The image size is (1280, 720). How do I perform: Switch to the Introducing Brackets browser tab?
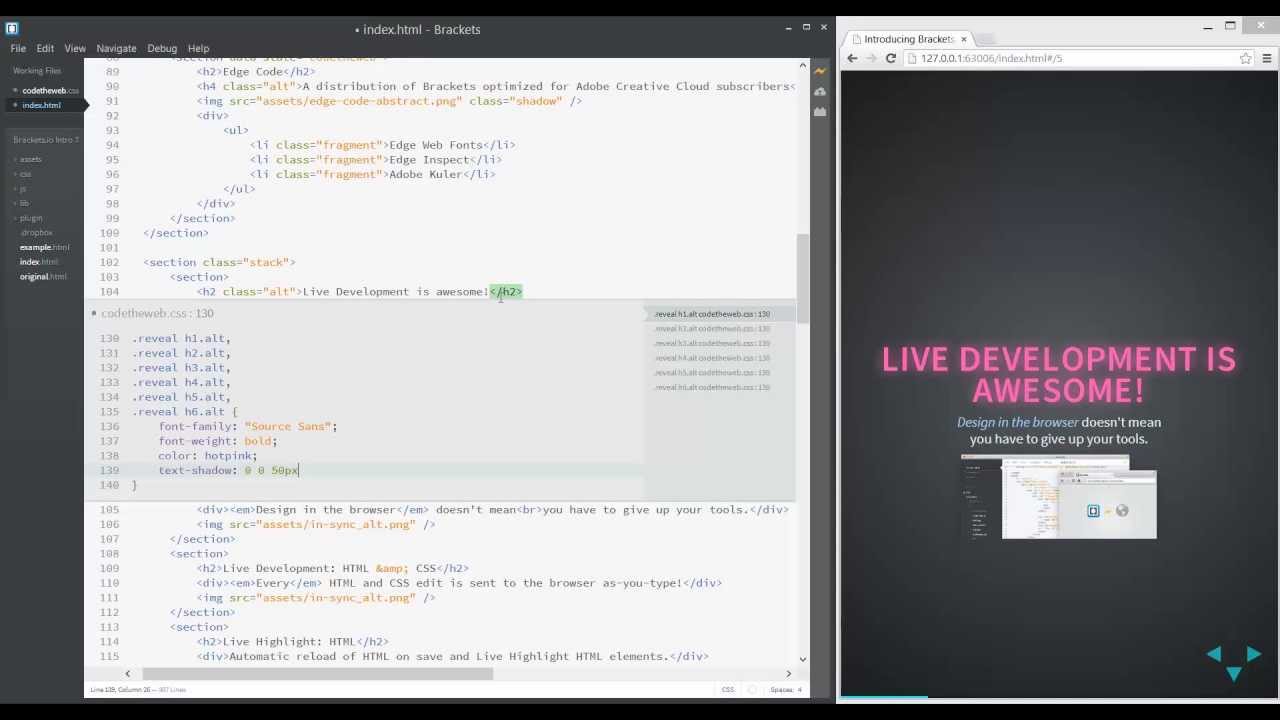[908, 39]
